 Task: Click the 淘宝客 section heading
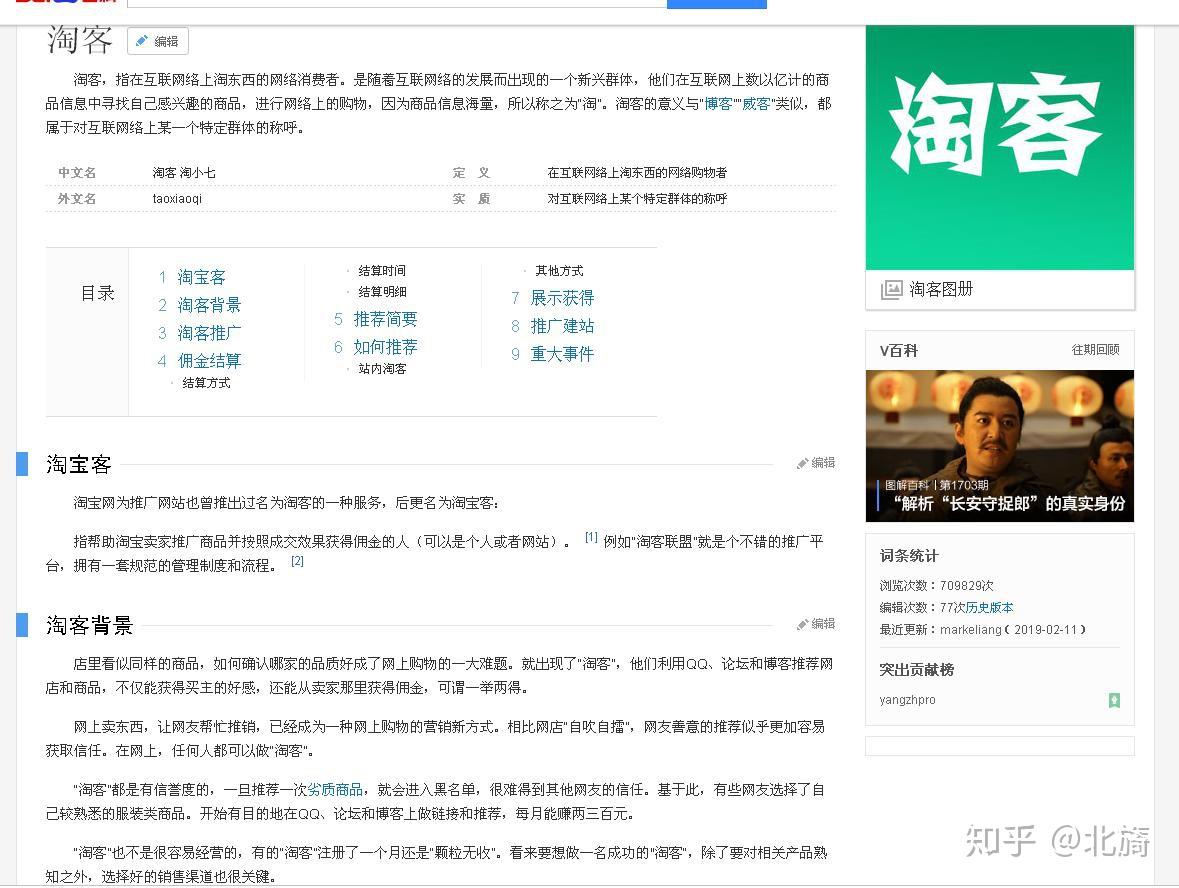click(x=78, y=464)
